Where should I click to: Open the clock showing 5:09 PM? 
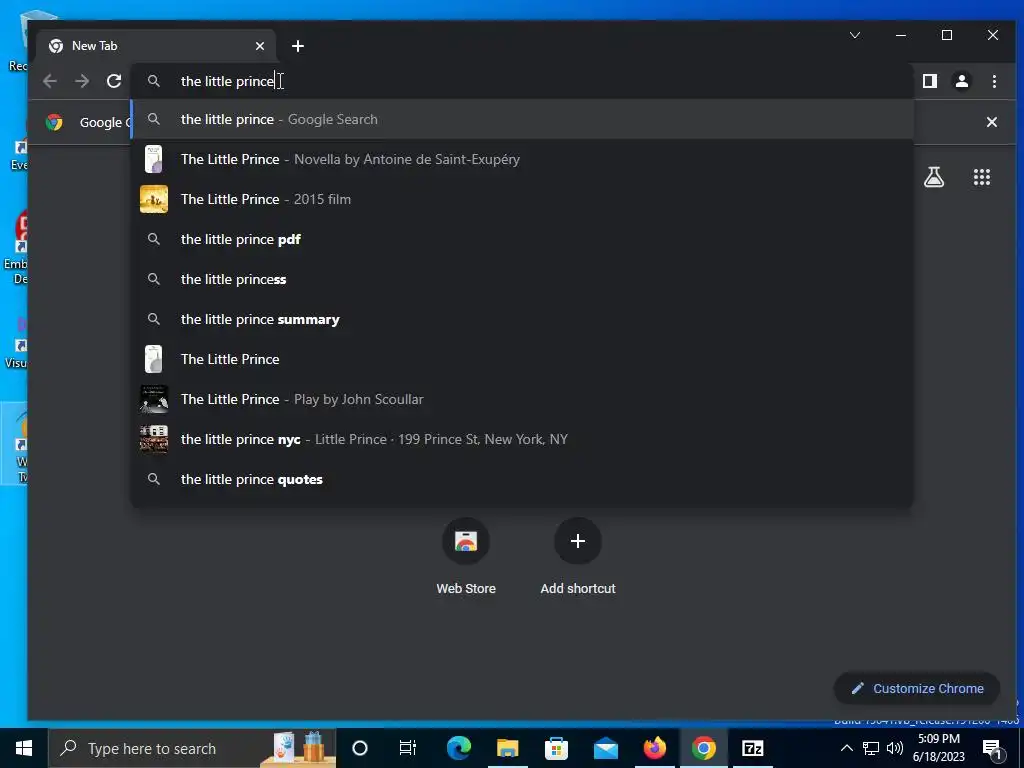tap(938, 748)
